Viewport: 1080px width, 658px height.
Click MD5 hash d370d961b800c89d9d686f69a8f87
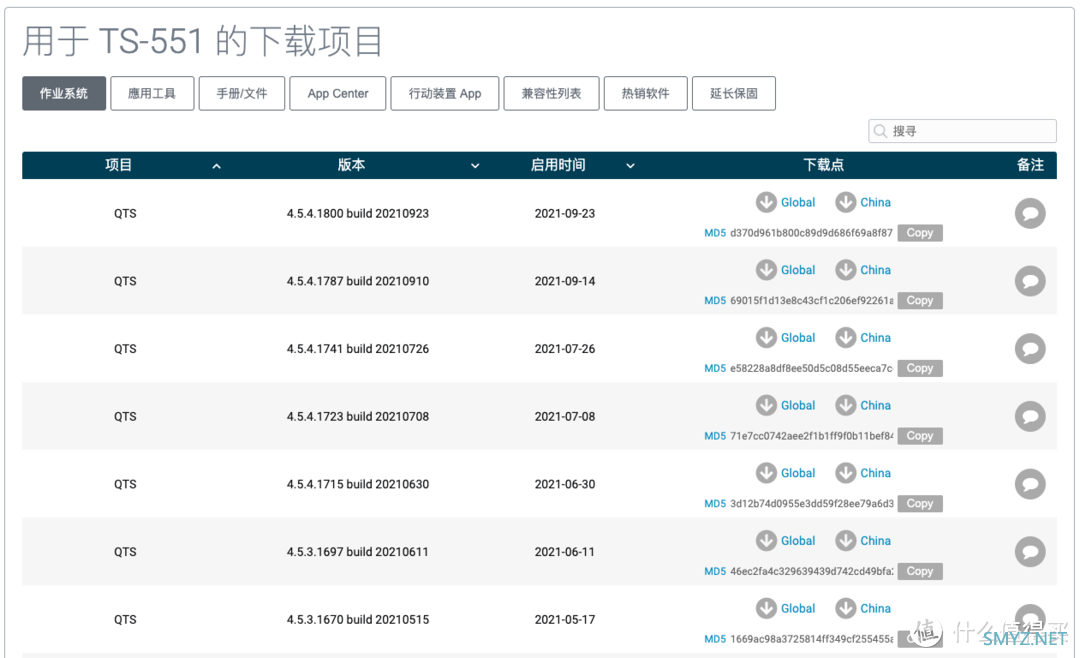tap(811, 233)
